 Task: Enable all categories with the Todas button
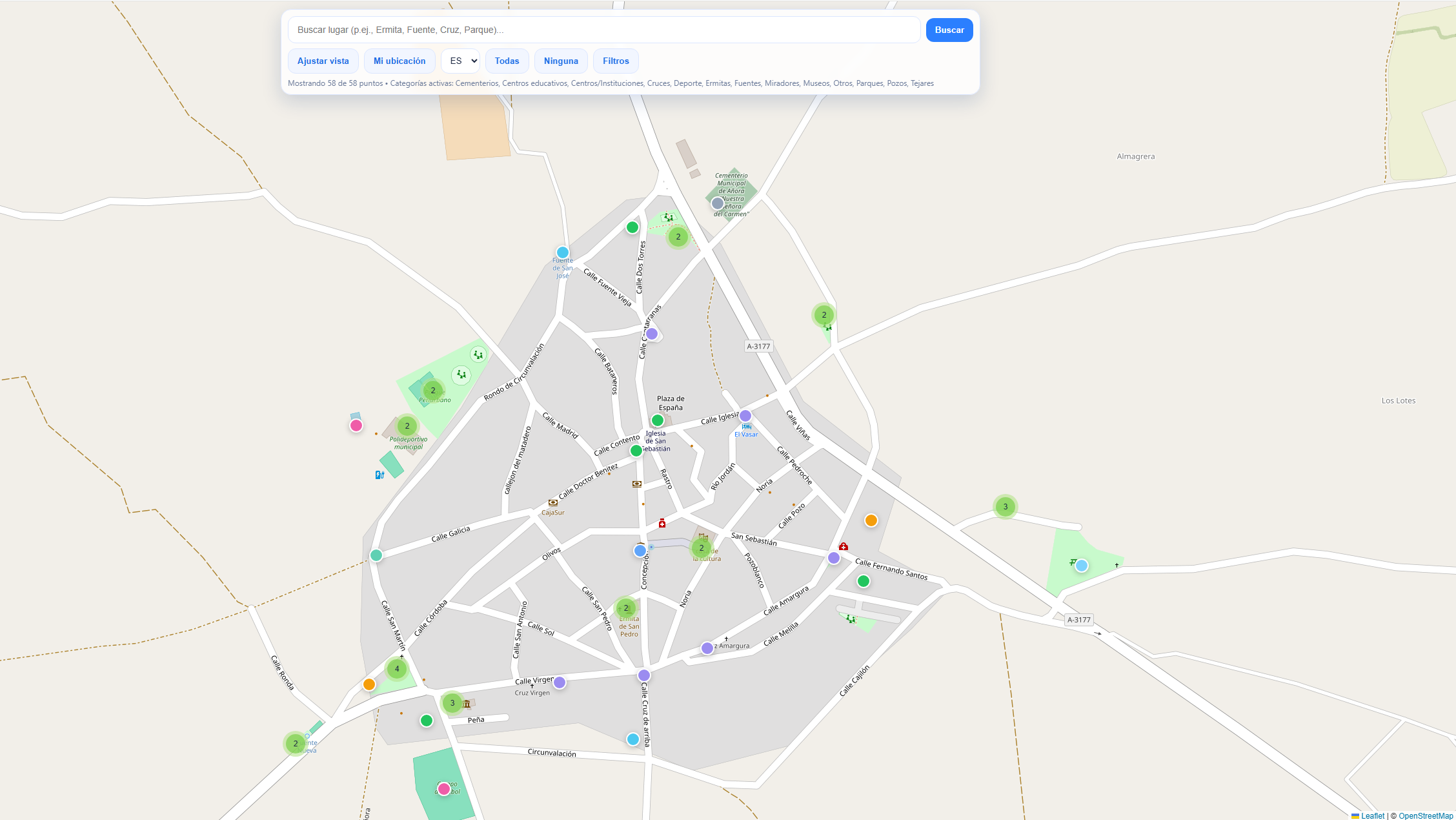pyautogui.click(x=507, y=61)
